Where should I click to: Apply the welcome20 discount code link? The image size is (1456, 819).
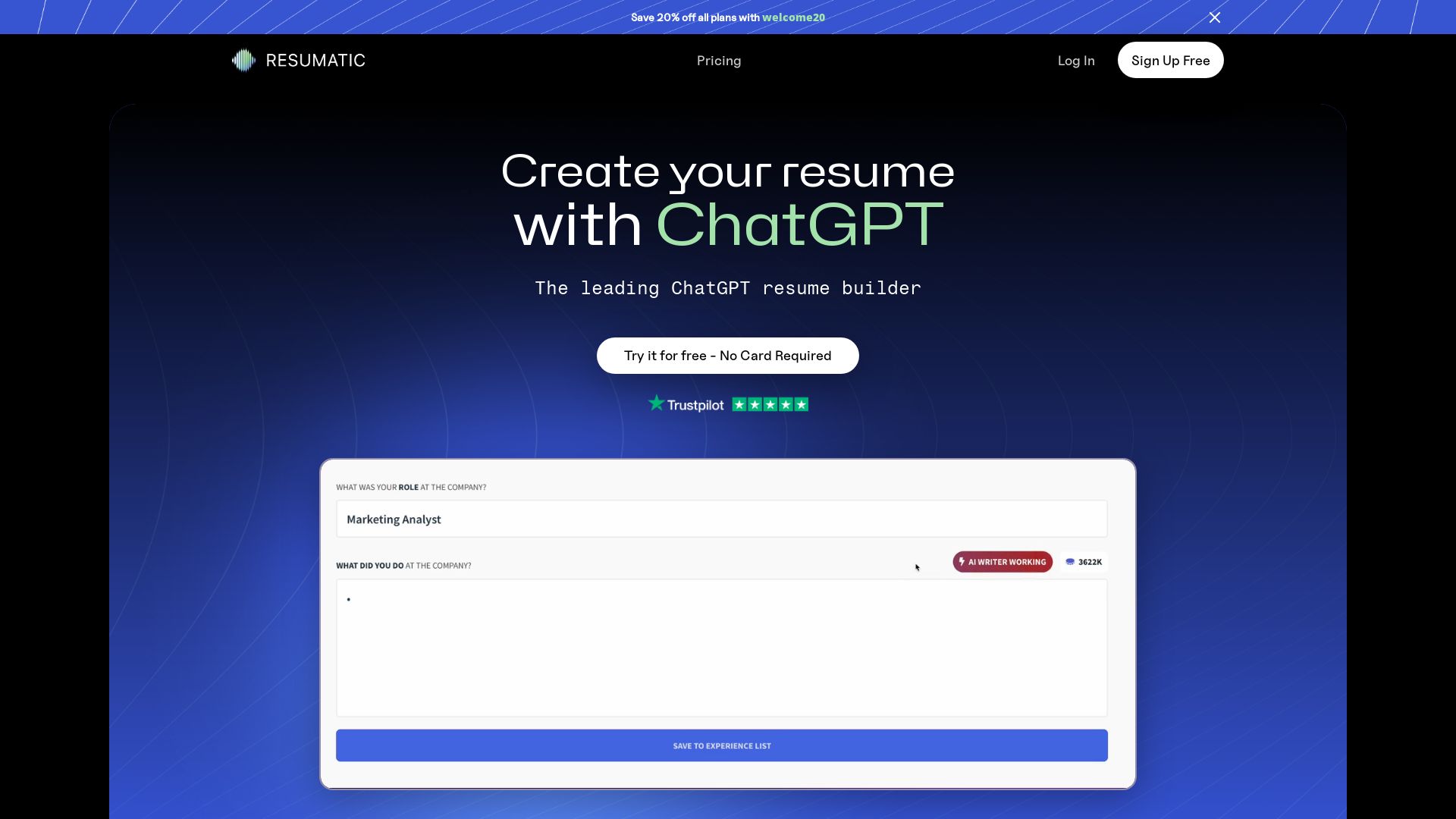793,17
